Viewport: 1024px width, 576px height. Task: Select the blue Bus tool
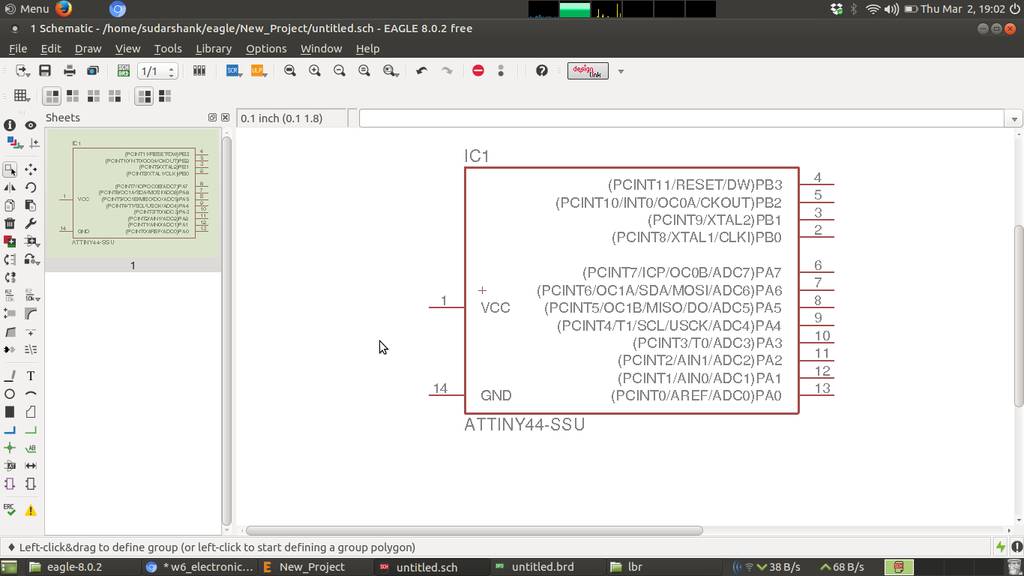[x=10, y=430]
